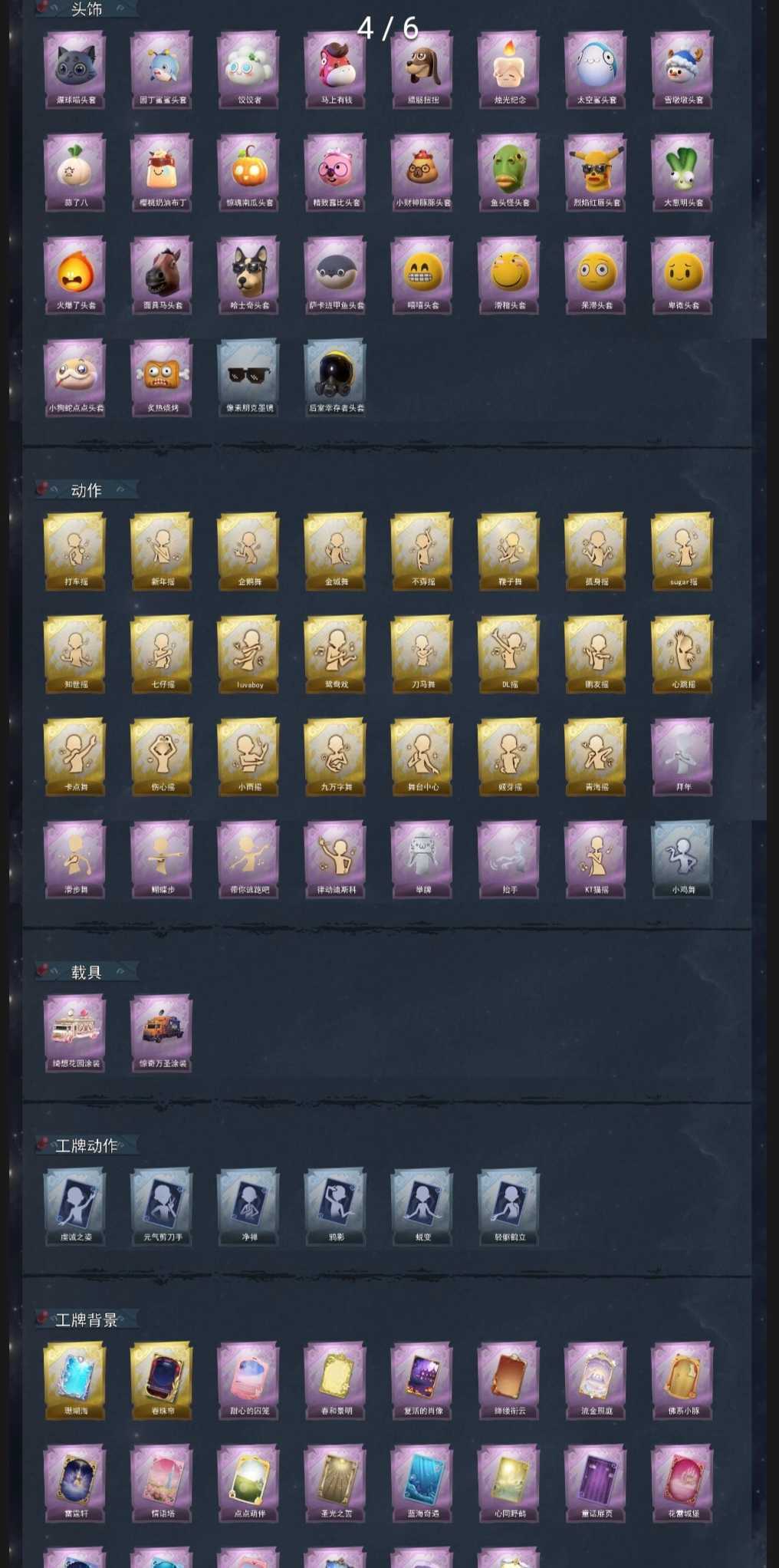The image size is (779, 1568).
Task: Choose the candle 烛光纪念 headgear
Action: point(509,68)
